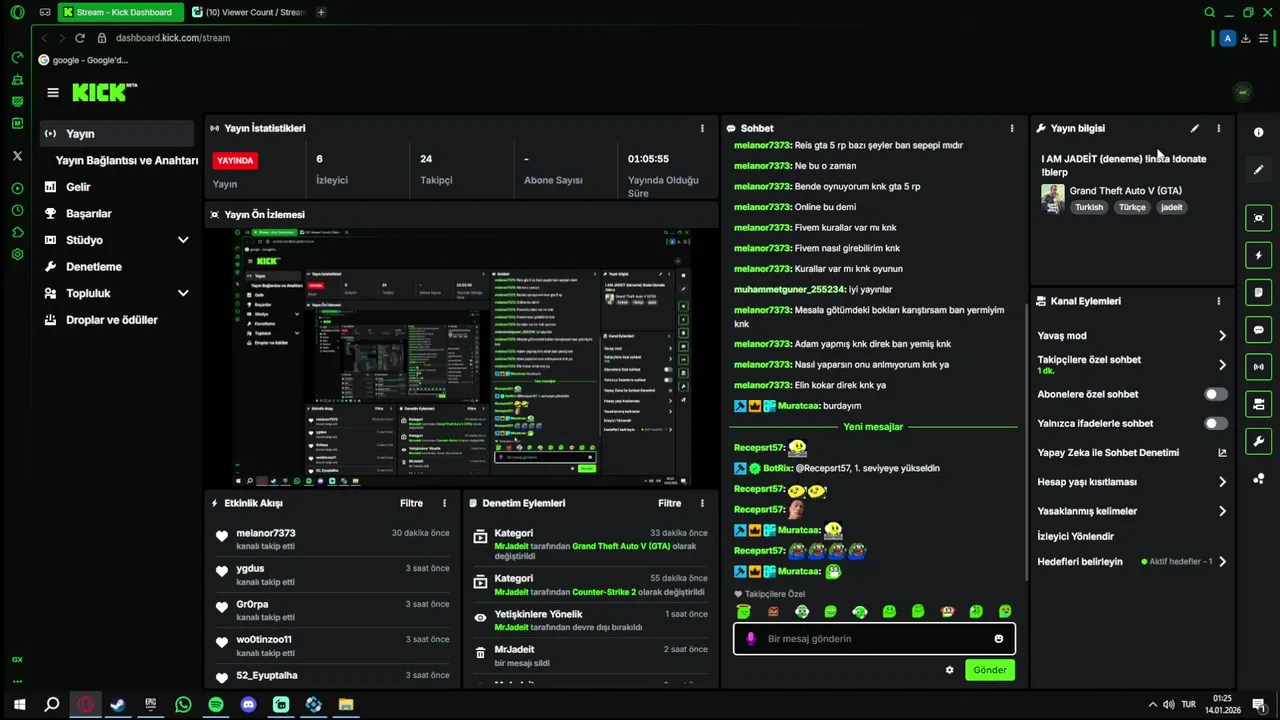Select Yayın in the sidebar
Image resolution: width=1280 pixels, height=720 pixels.
[117, 134]
